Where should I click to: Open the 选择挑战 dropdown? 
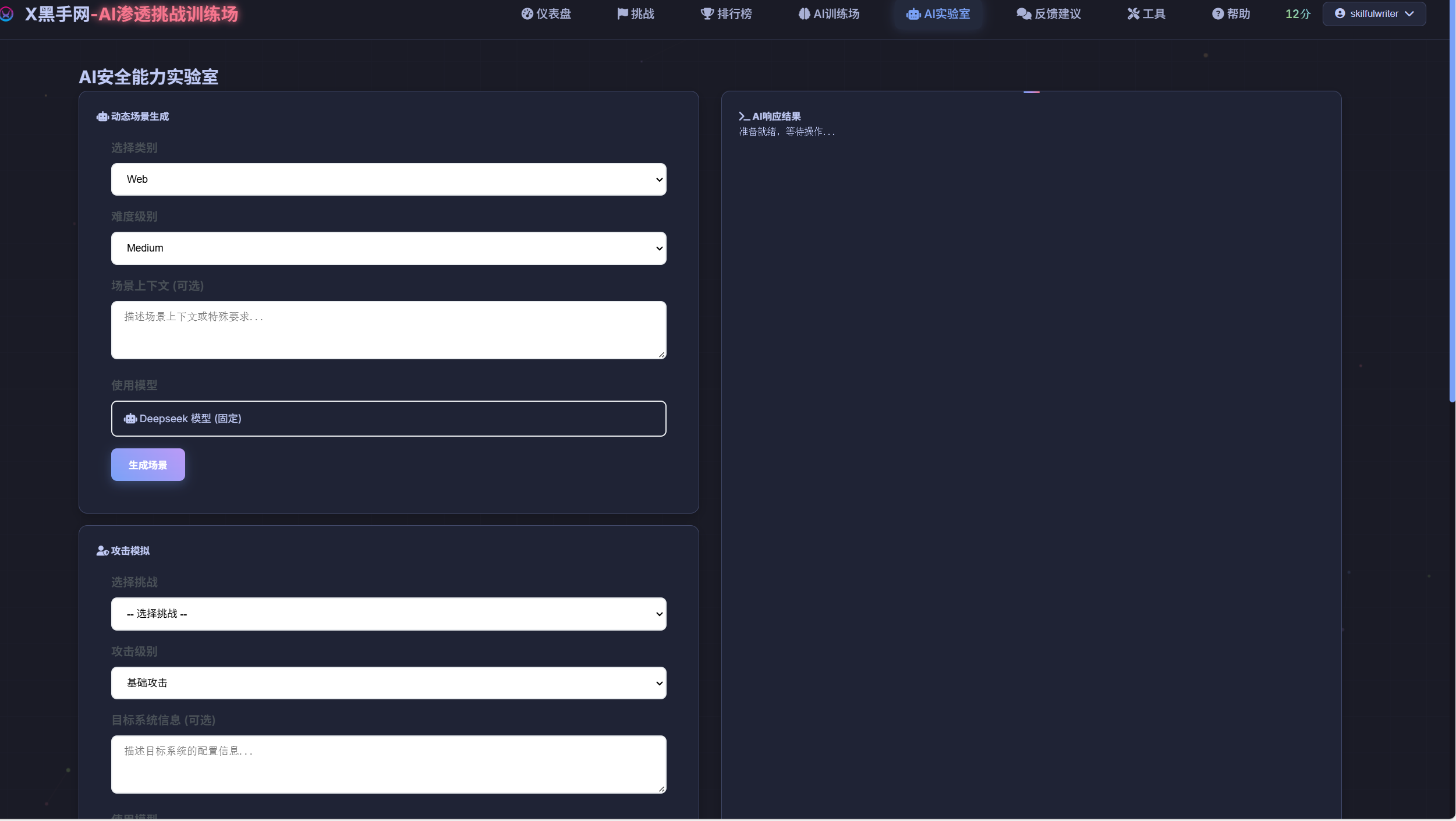388,614
